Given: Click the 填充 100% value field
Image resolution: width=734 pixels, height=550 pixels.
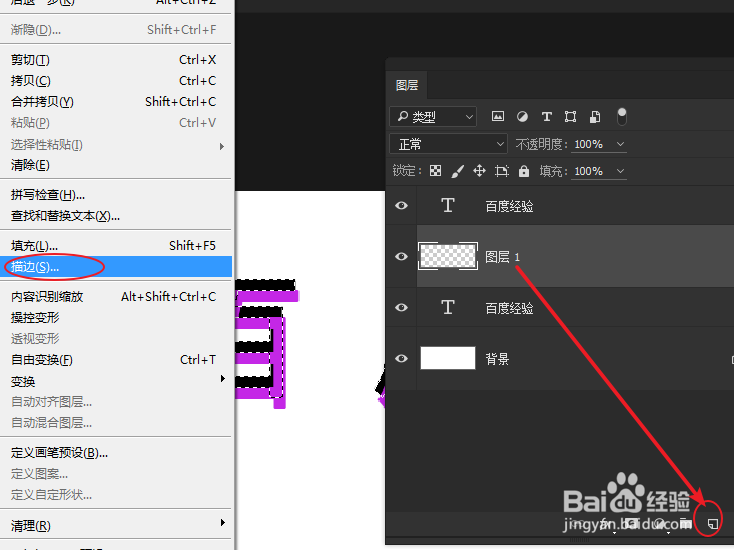Looking at the screenshot, I should pyautogui.click(x=588, y=171).
